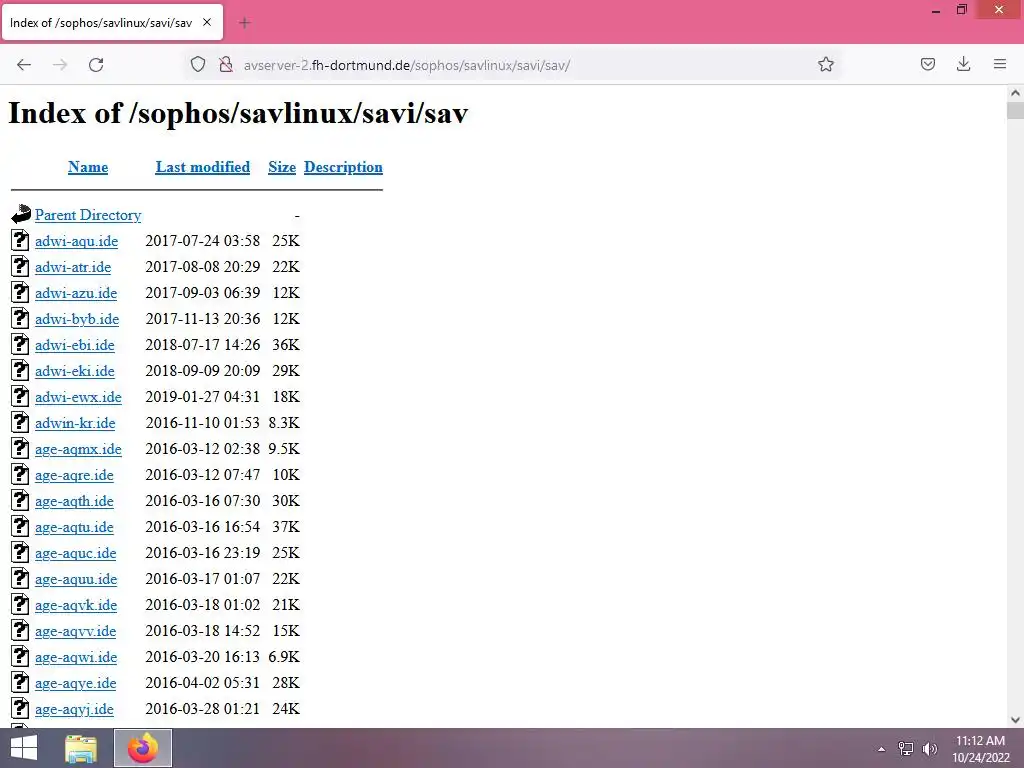Image resolution: width=1024 pixels, height=768 pixels.
Task: Click file icon beside age-aquu.ide
Action: (20, 578)
